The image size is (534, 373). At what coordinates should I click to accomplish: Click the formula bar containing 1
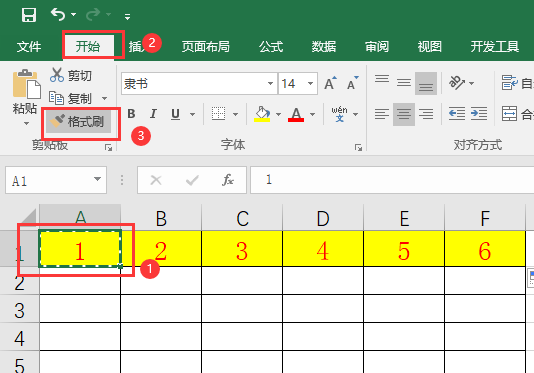[x=392, y=180]
